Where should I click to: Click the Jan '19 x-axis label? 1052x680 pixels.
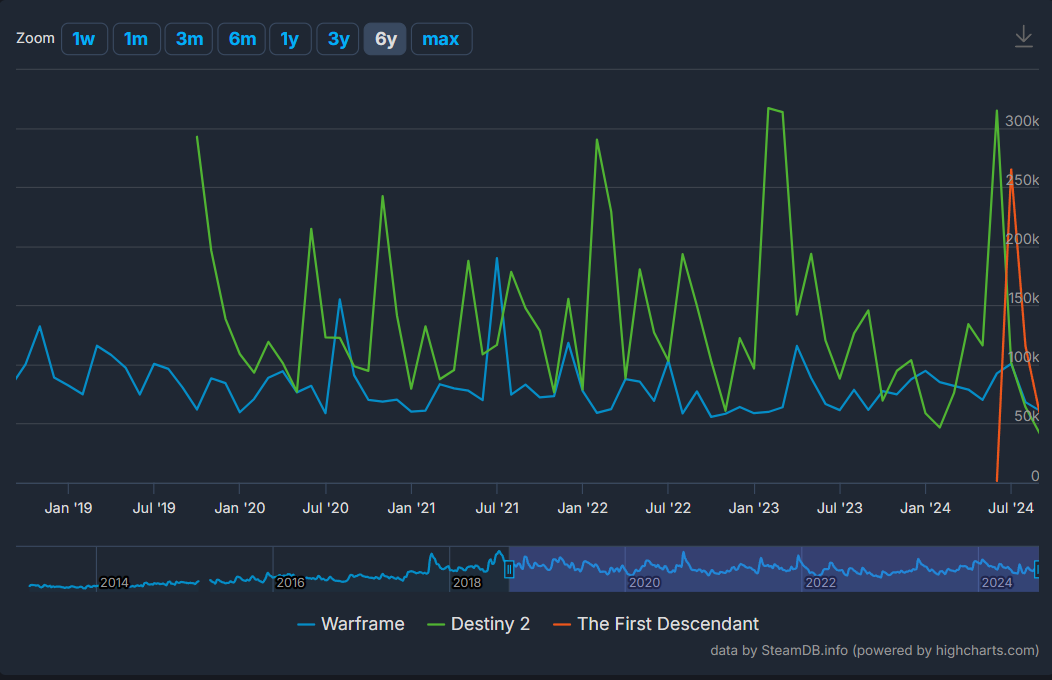pyautogui.click(x=68, y=508)
